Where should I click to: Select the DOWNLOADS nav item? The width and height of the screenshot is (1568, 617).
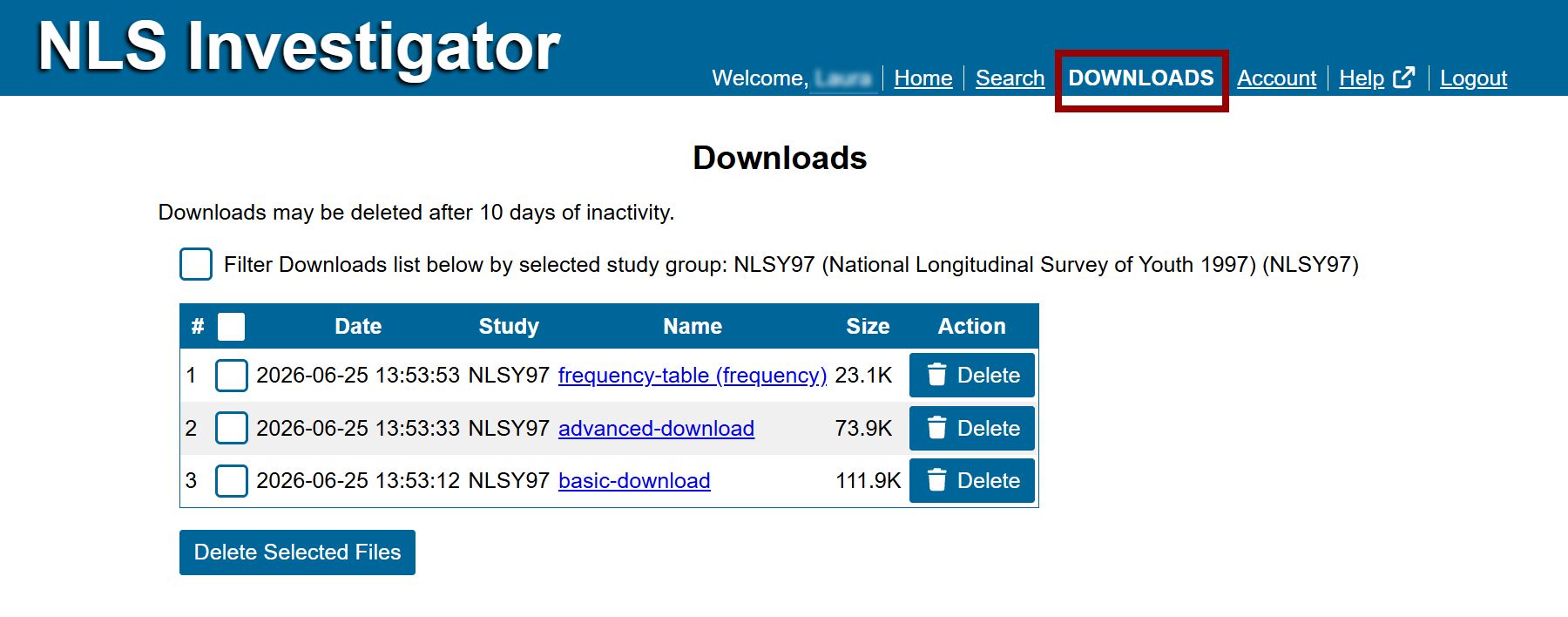(1141, 78)
